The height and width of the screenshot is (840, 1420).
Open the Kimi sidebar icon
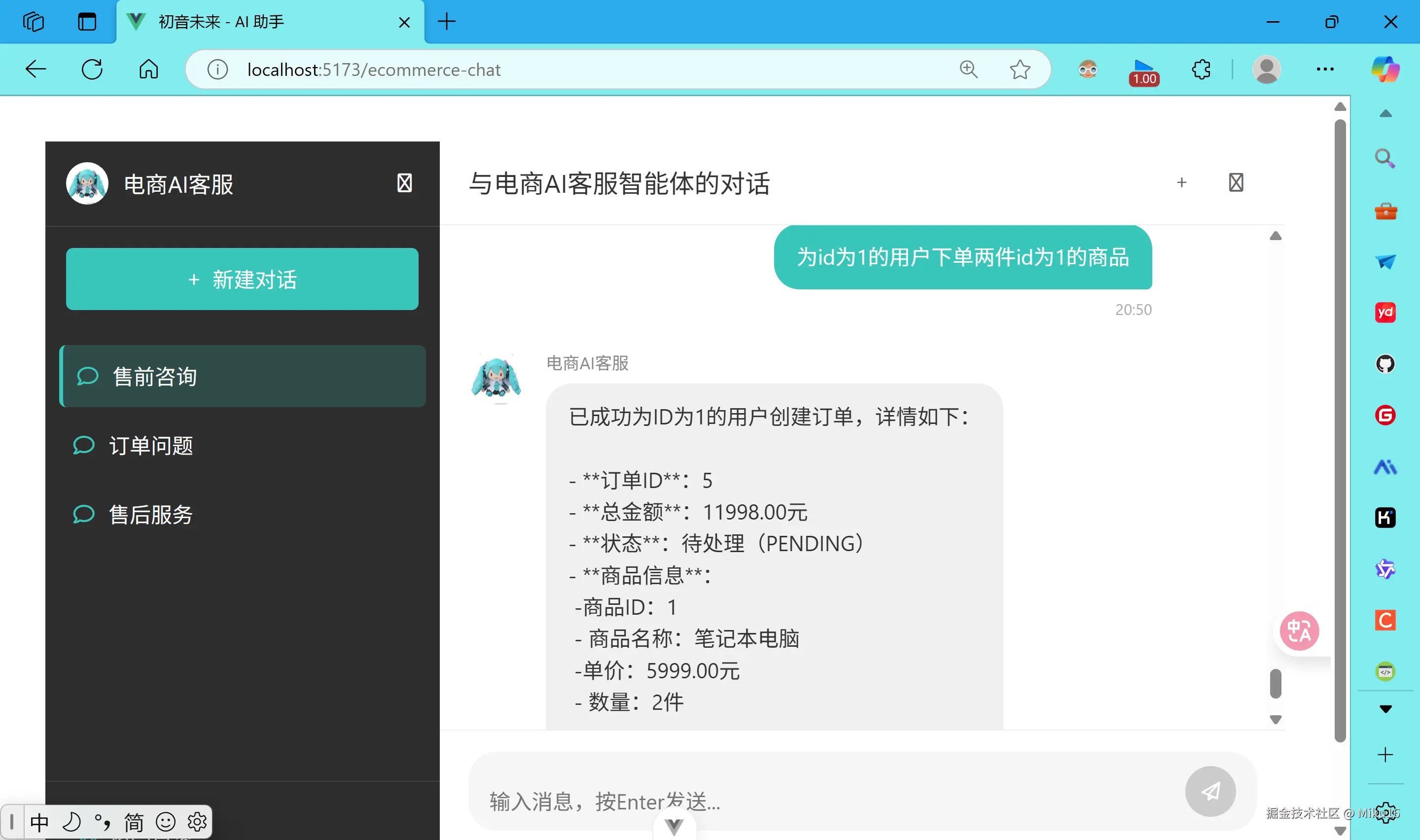pyautogui.click(x=1385, y=517)
